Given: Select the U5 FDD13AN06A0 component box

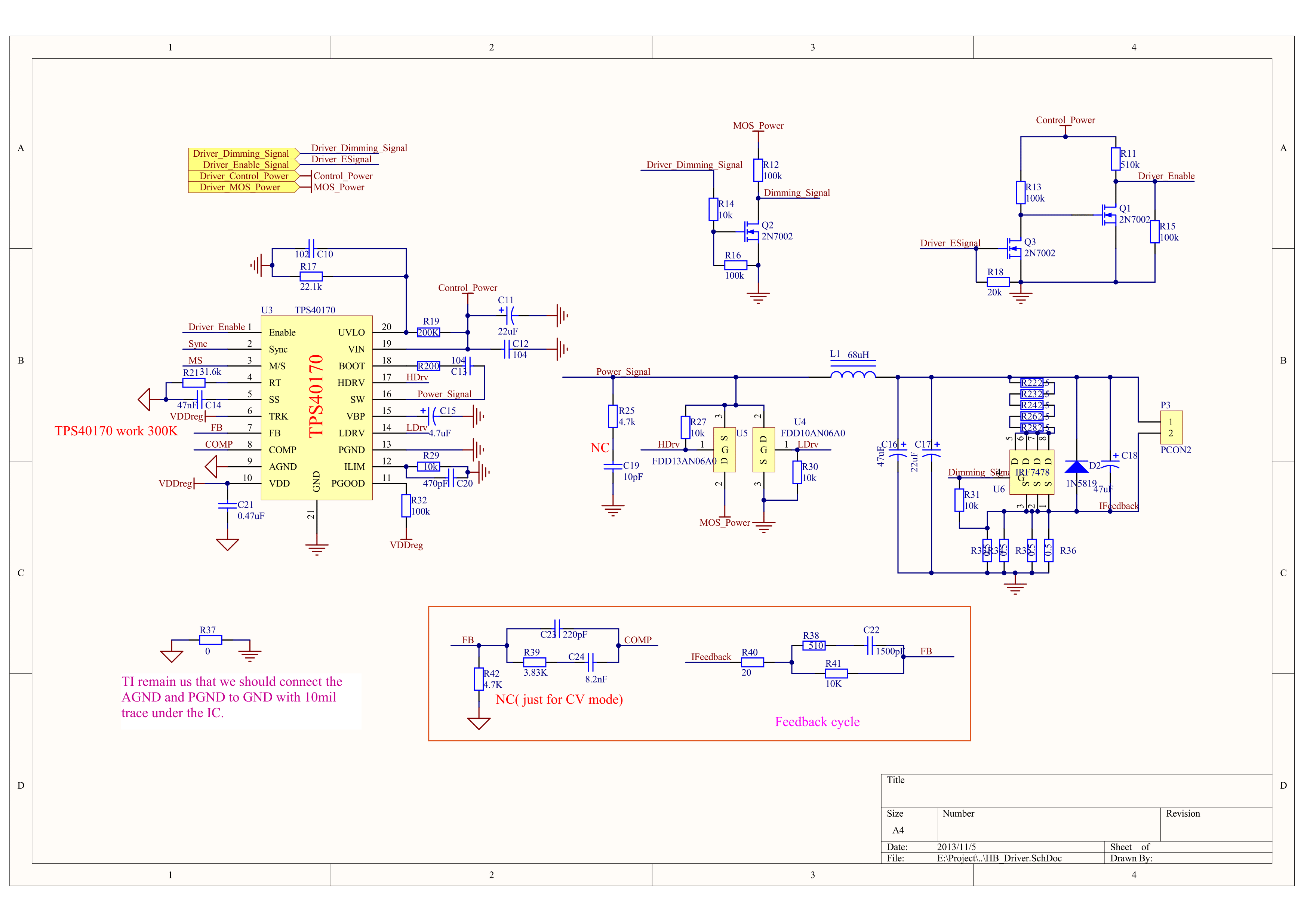Looking at the screenshot, I should pyautogui.click(x=724, y=450).
